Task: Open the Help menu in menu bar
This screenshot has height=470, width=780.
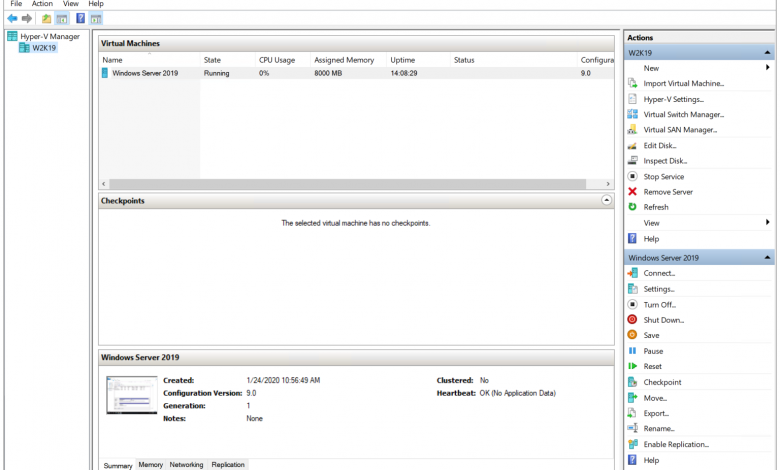Action: [x=96, y=3]
